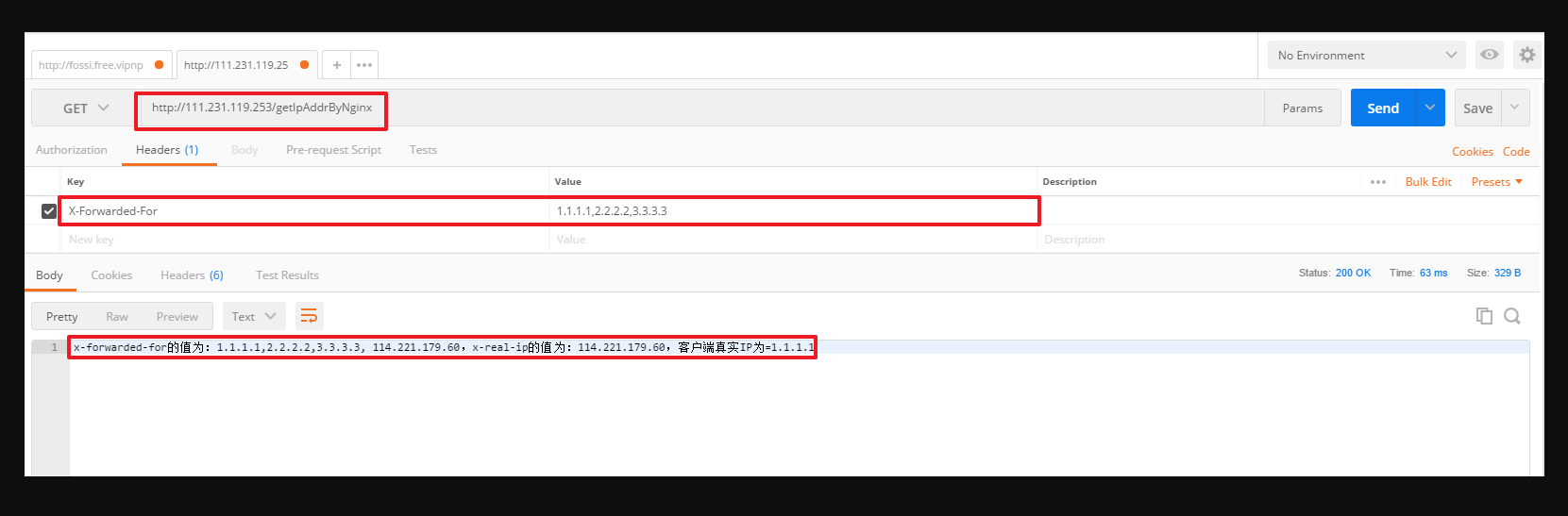Open the response Headers (6) tab
The height and width of the screenshot is (516, 1568).
tap(192, 275)
